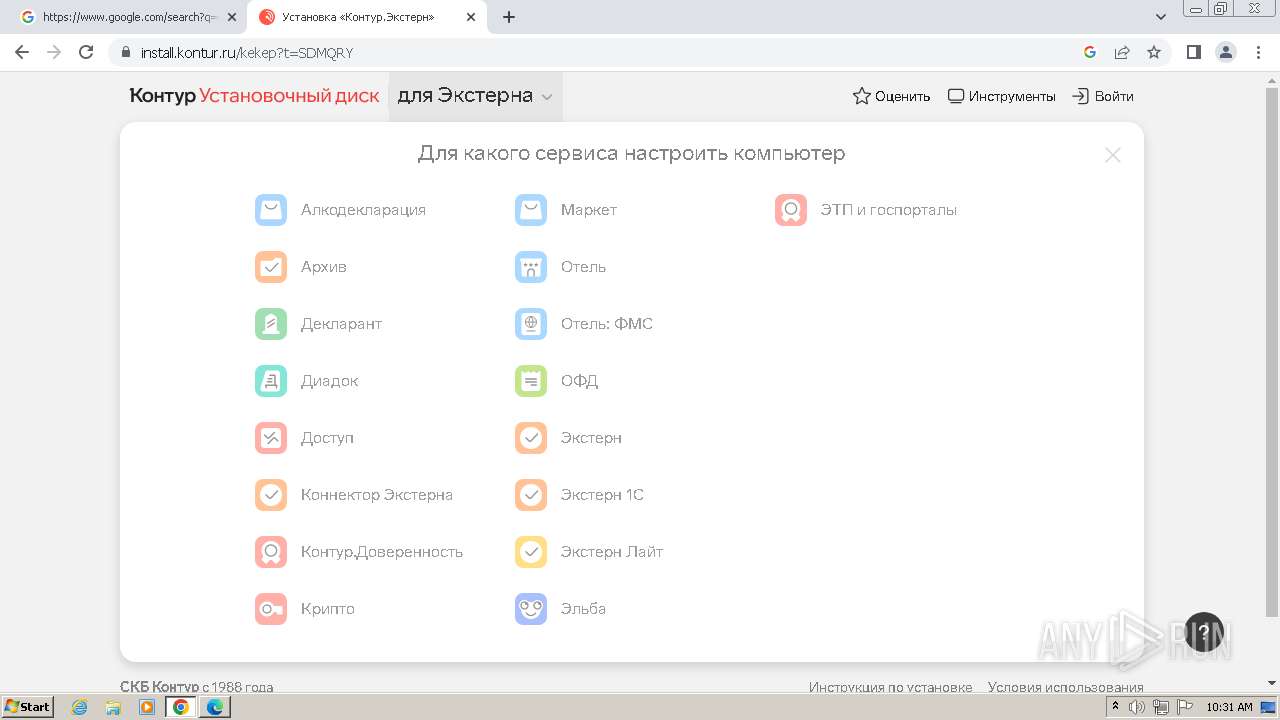This screenshot has width=1280, height=720.
Task: Click the Установочный диск title link
Action: tap(289, 96)
